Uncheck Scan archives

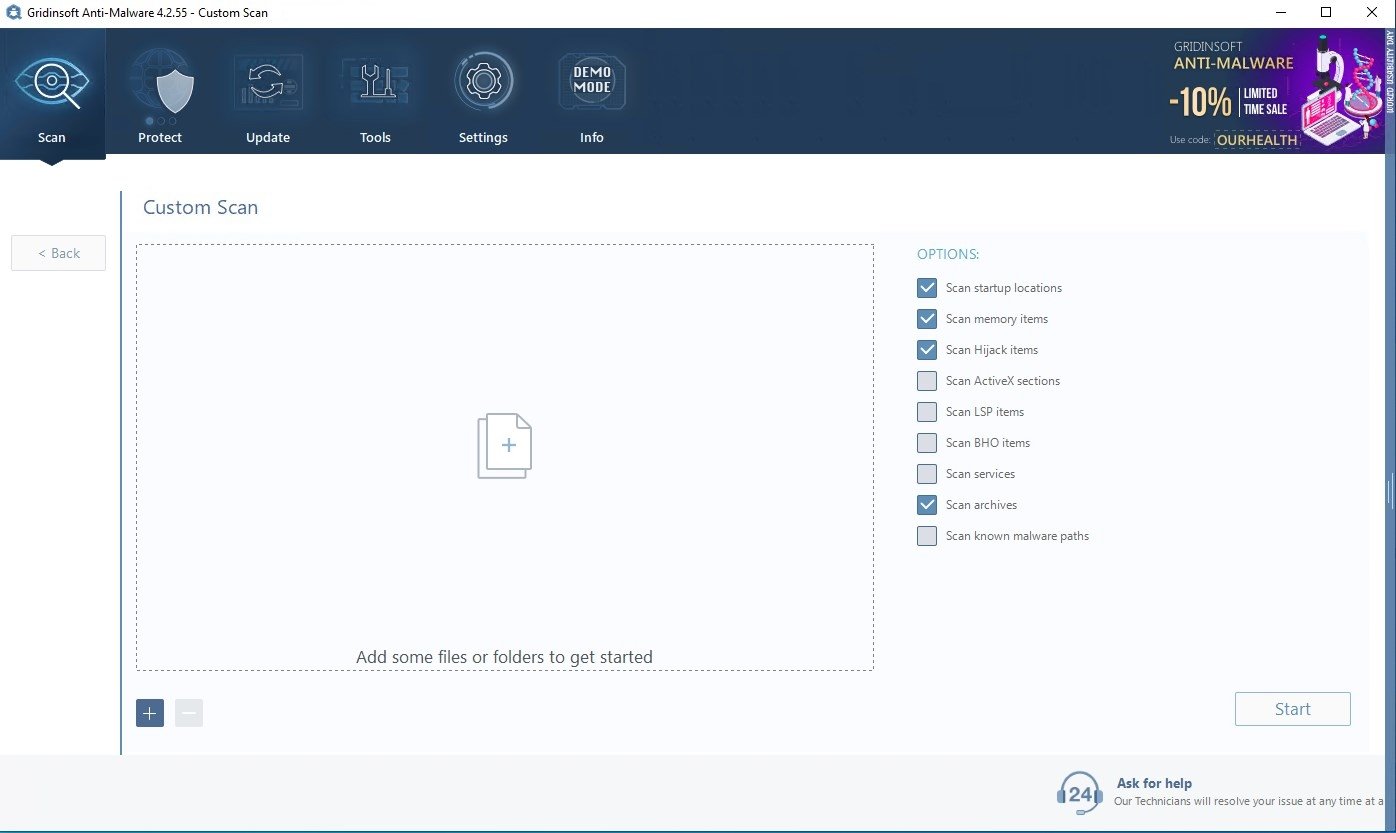927,505
